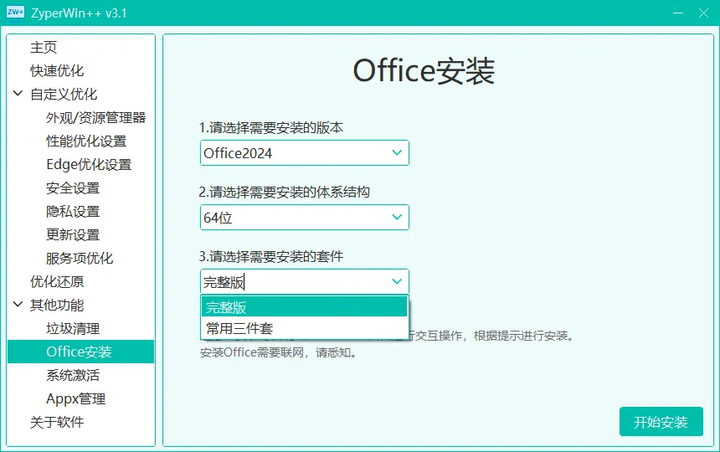Go to 安全设置

tap(73, 188)
